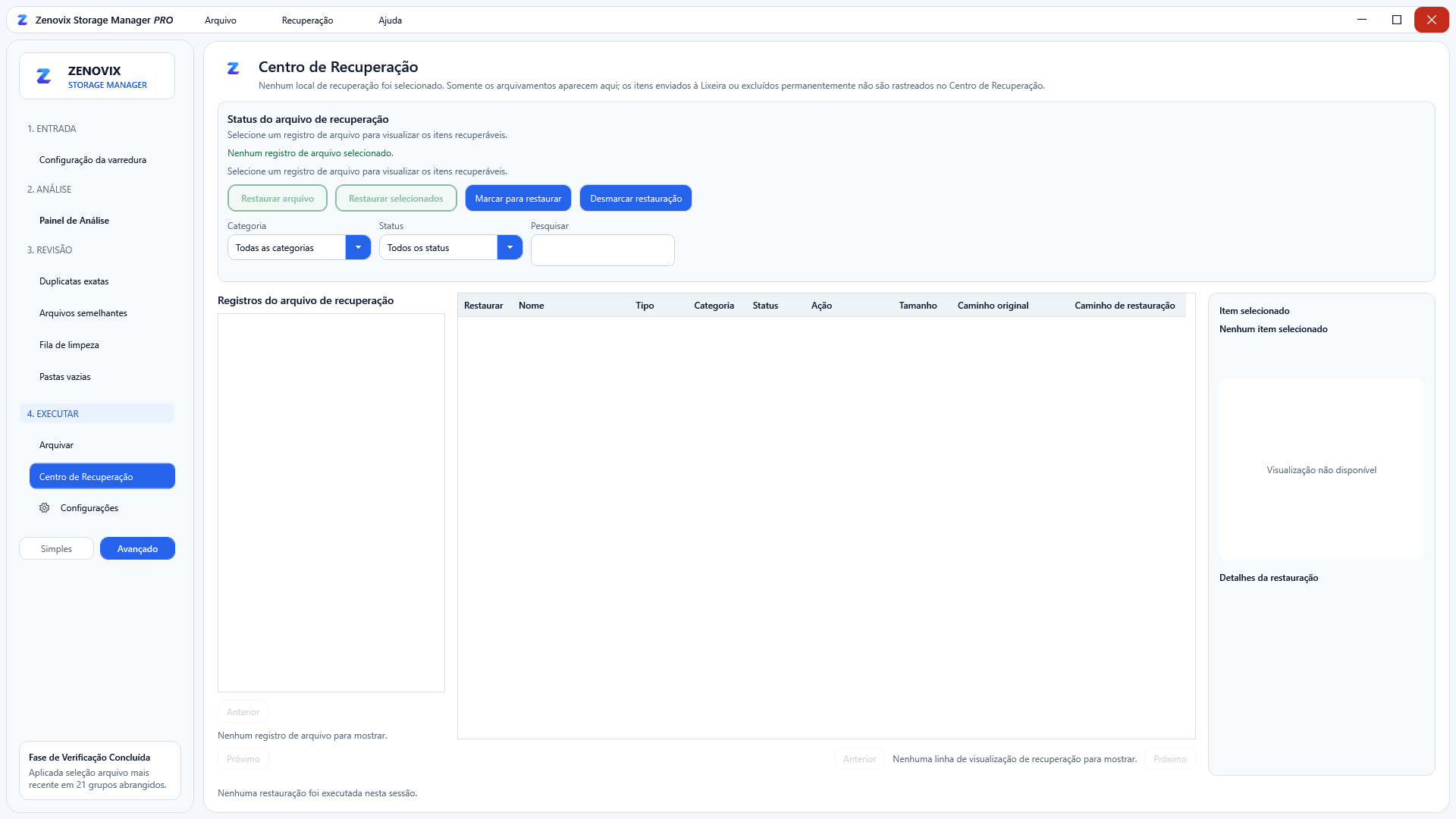Expand the Categoria dropdown arrow

tap(358, 248)
